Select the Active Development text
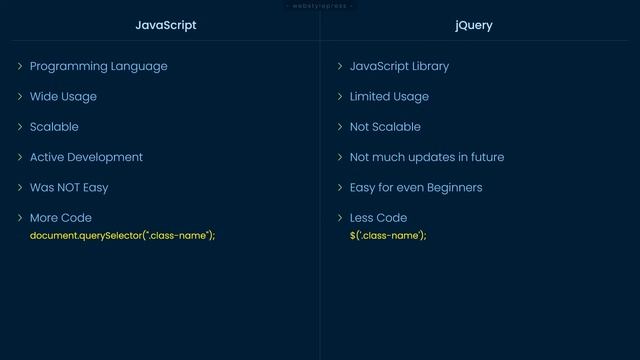640x360 pixels. (86, 157)
